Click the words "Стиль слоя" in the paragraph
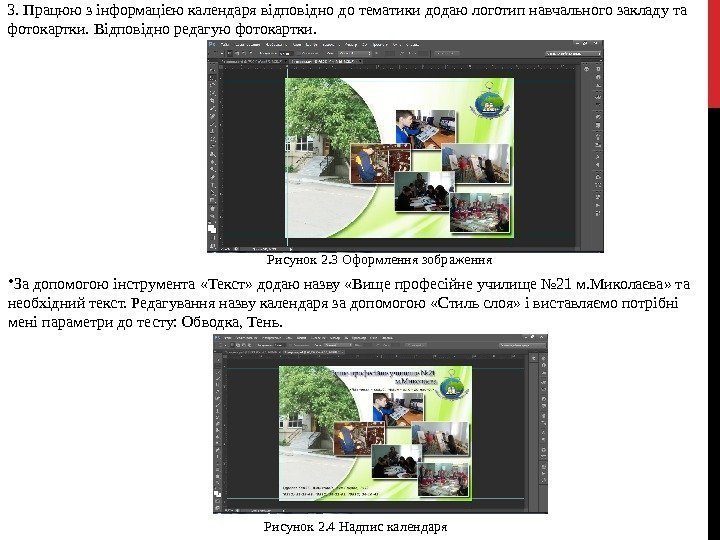The width and height of the screenshot is (720, 540). (476, 304)
